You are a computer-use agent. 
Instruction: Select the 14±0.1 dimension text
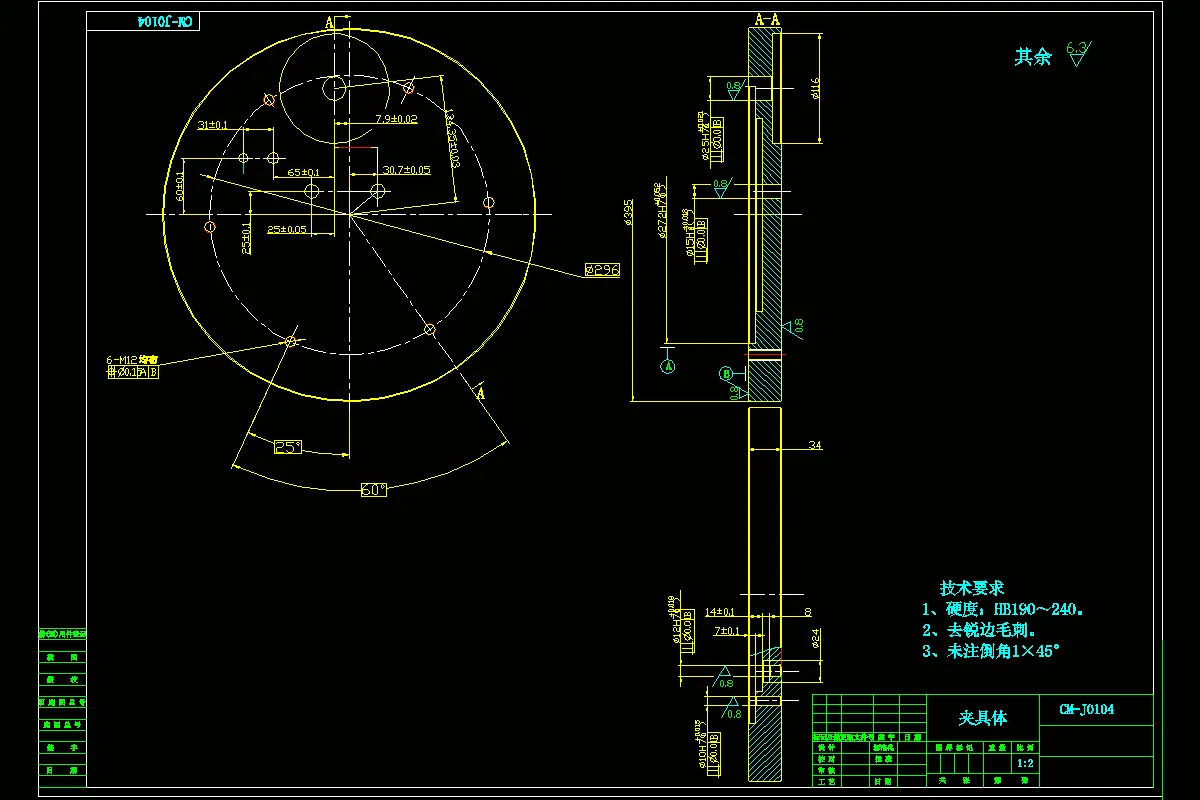719,611
